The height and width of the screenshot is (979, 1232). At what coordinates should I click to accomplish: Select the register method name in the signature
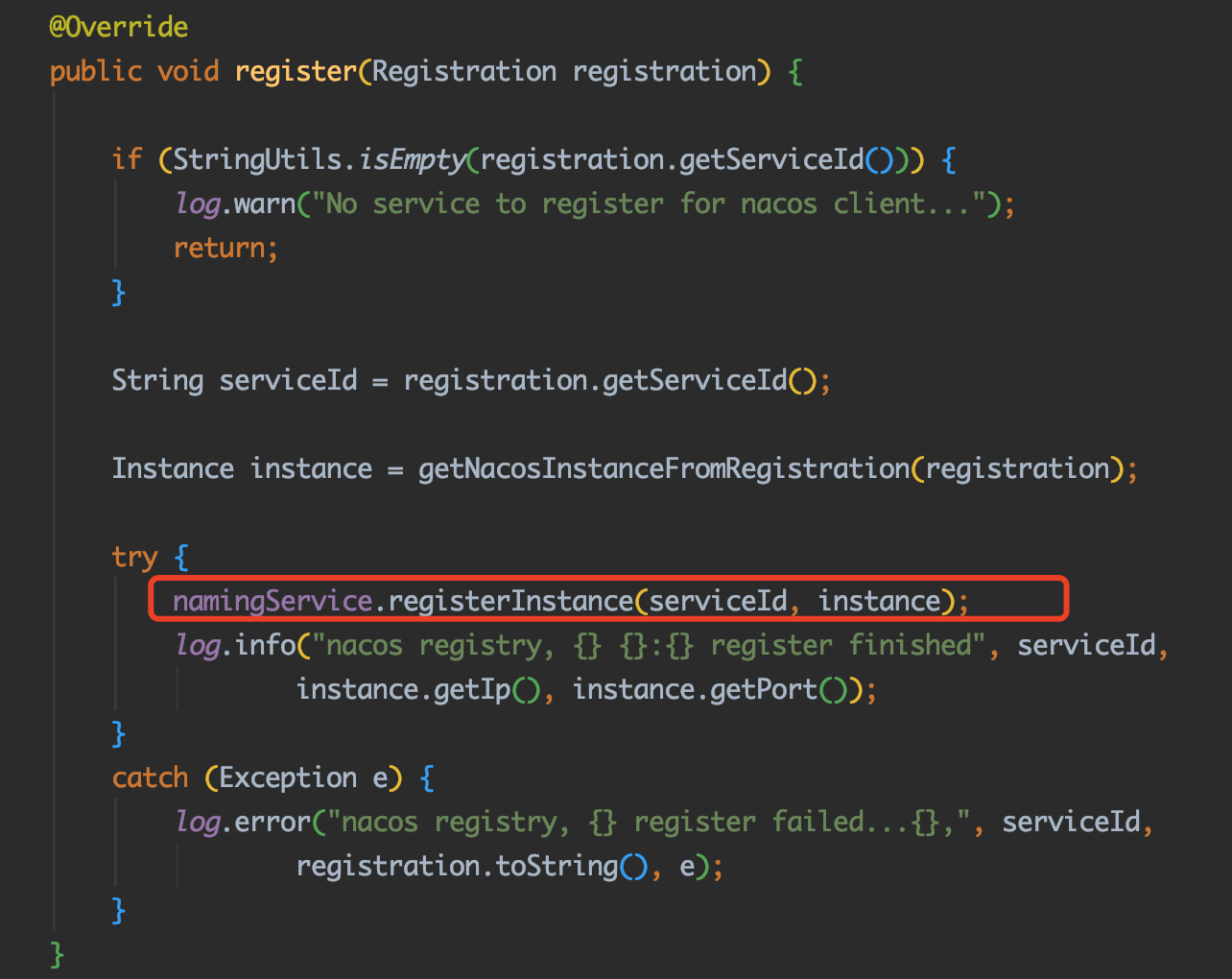click(x=296, y=71)
